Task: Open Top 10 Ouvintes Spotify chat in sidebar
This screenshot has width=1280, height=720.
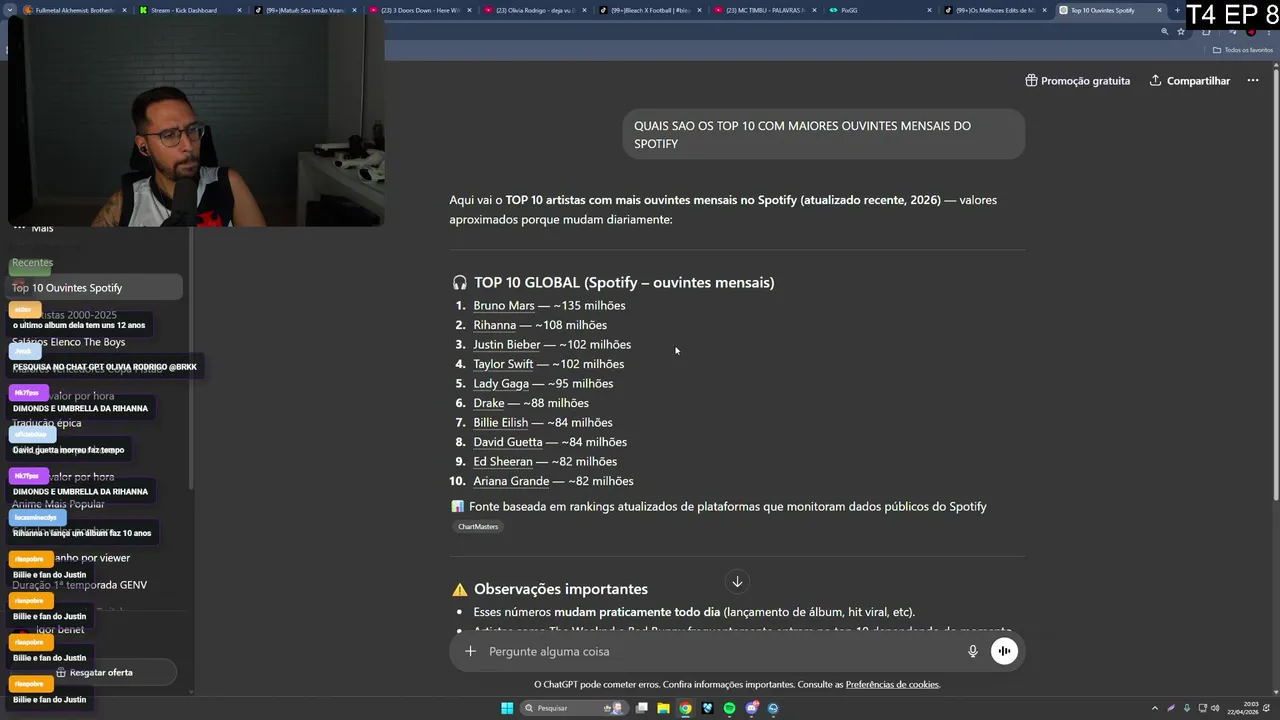Action: 95,288
